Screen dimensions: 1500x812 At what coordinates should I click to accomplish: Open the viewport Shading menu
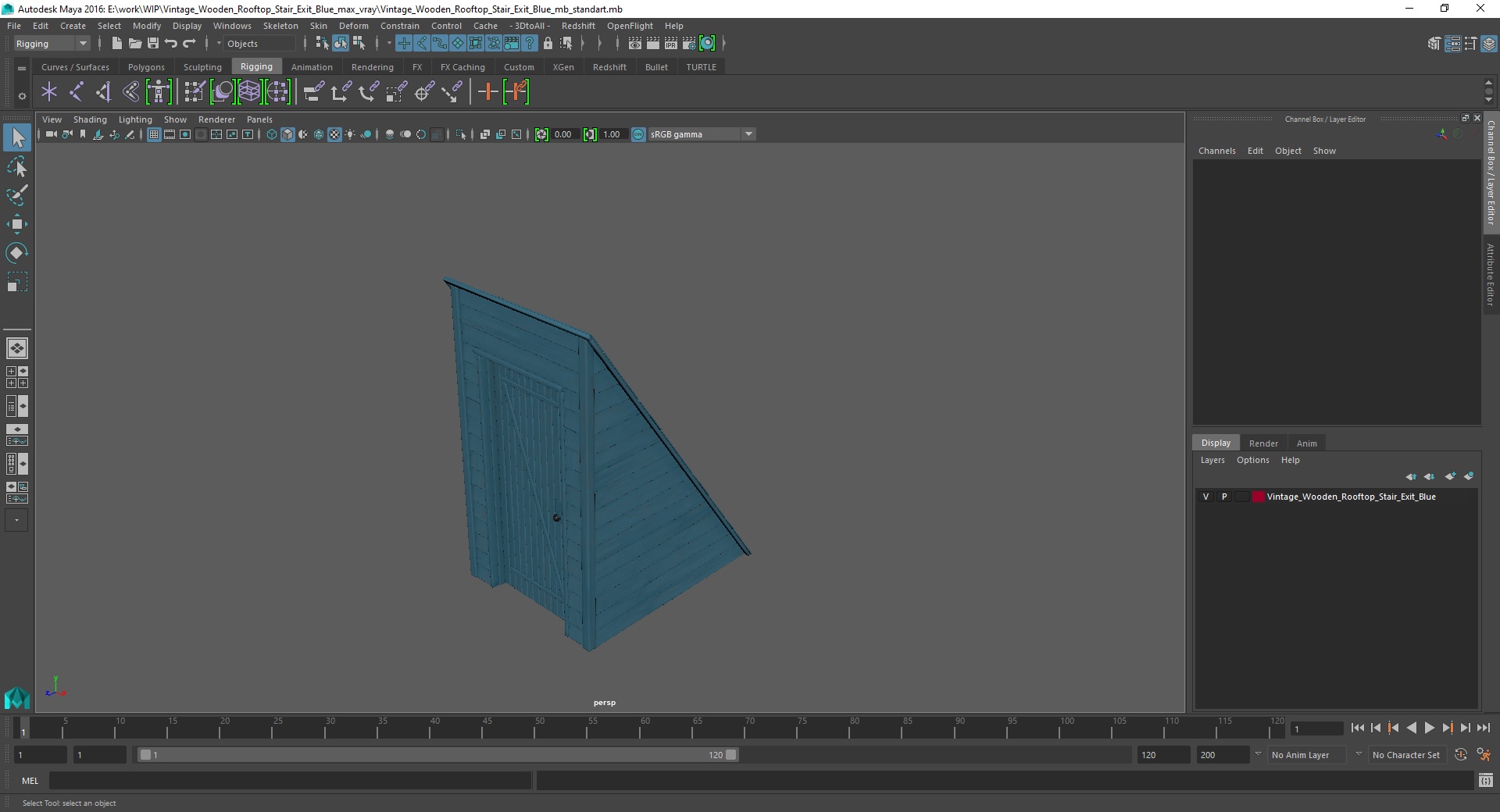click(90, 119)
